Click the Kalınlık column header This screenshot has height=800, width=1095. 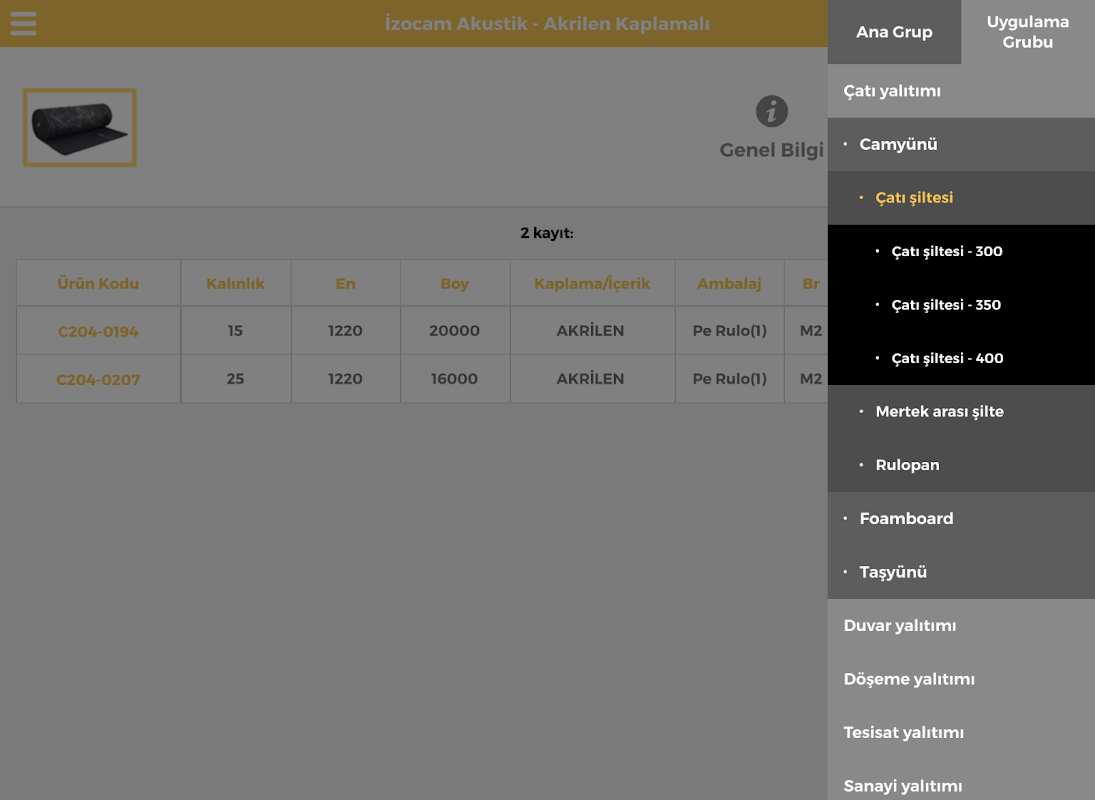(235, 283)
